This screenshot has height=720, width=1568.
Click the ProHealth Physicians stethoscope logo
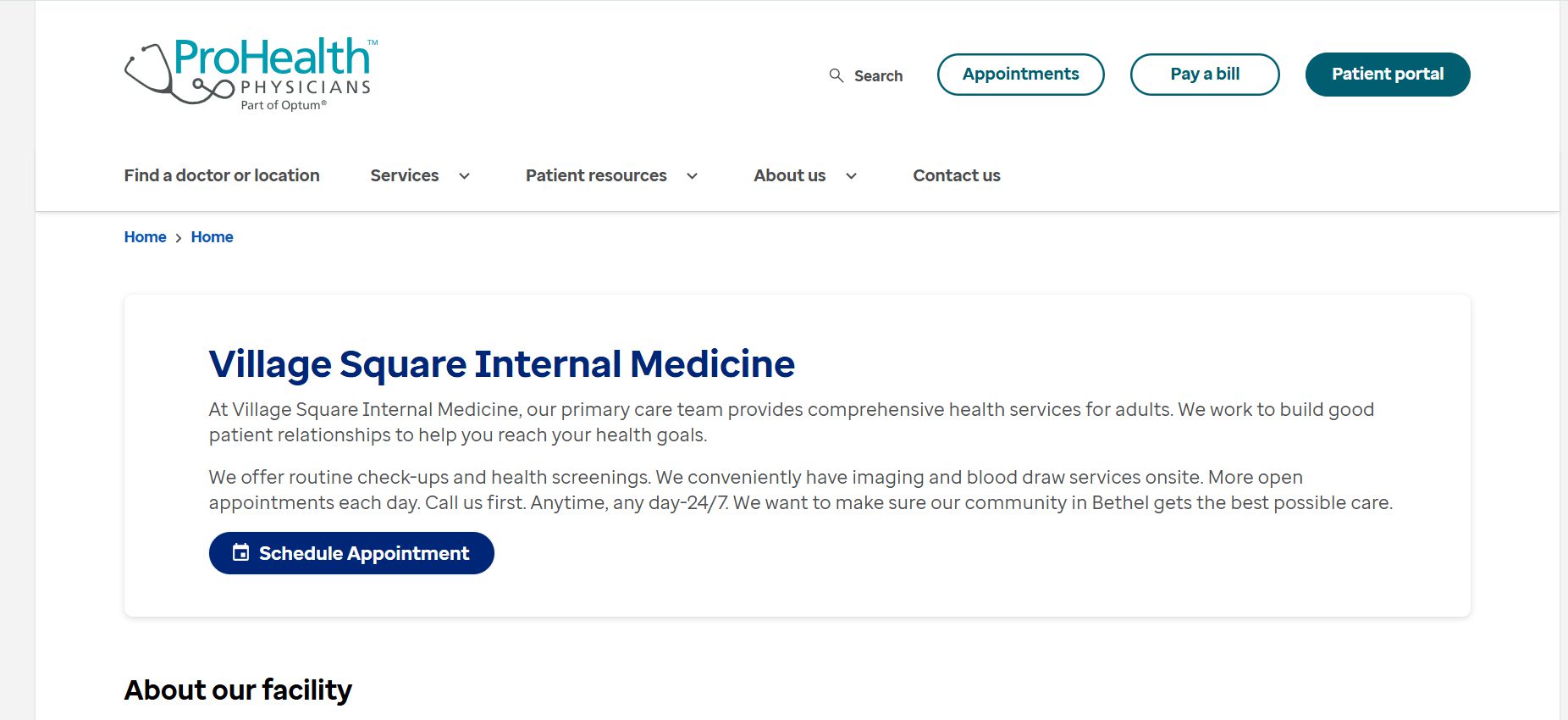(249, 75)
